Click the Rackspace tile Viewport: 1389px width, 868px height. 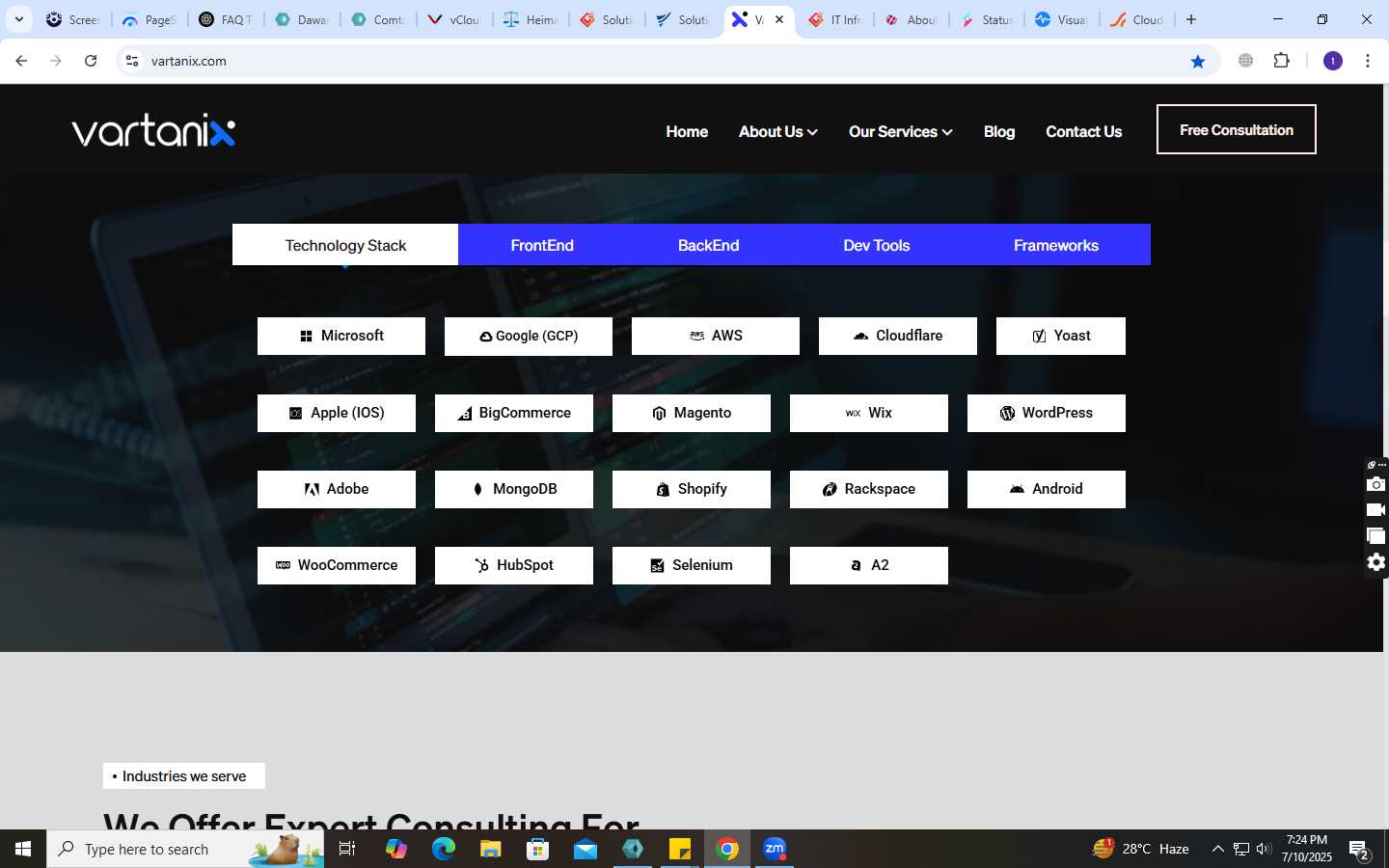(x=869, y=489)
